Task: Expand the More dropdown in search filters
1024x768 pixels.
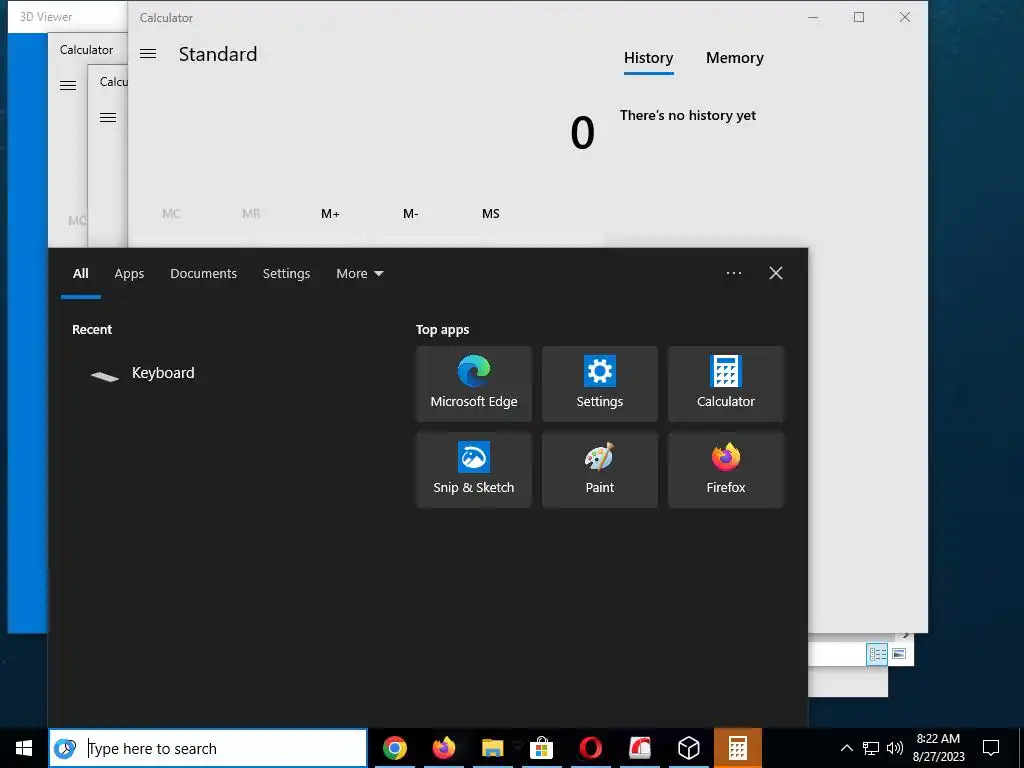Action: (x=360, y=274)
